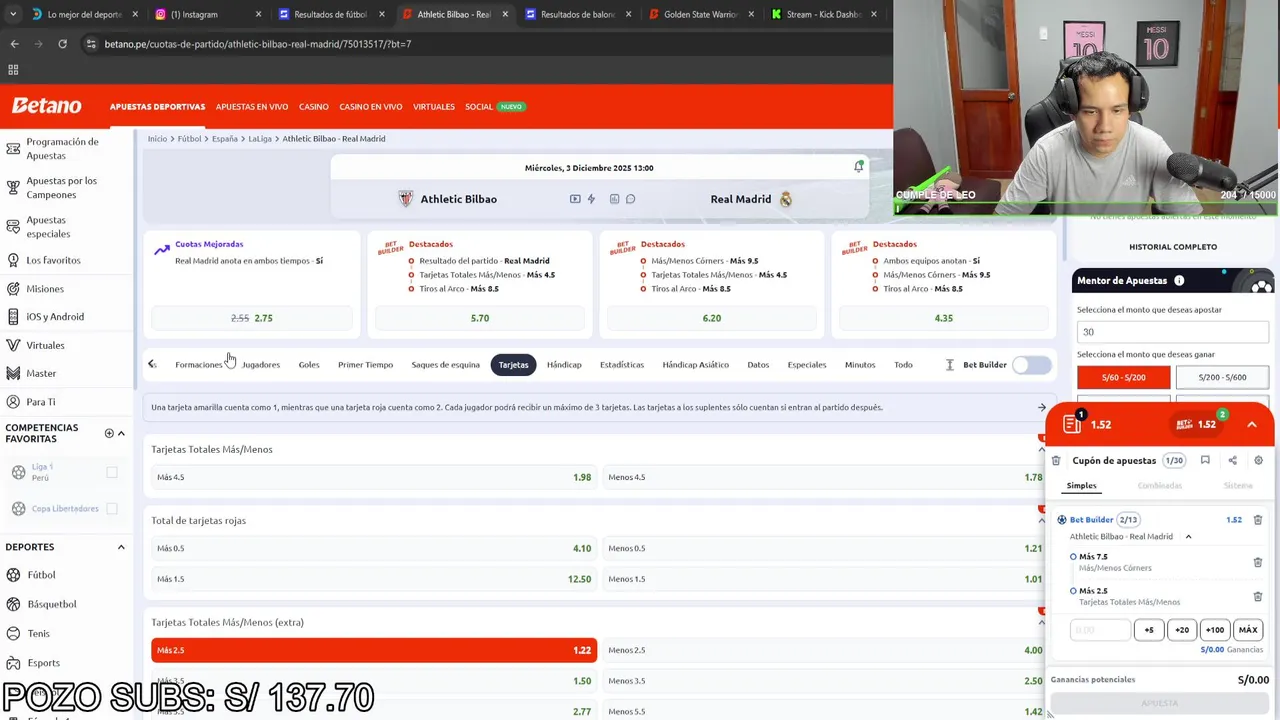Edit the Mentor de Apuestas amount field showing 30

tap(1173, 332)
